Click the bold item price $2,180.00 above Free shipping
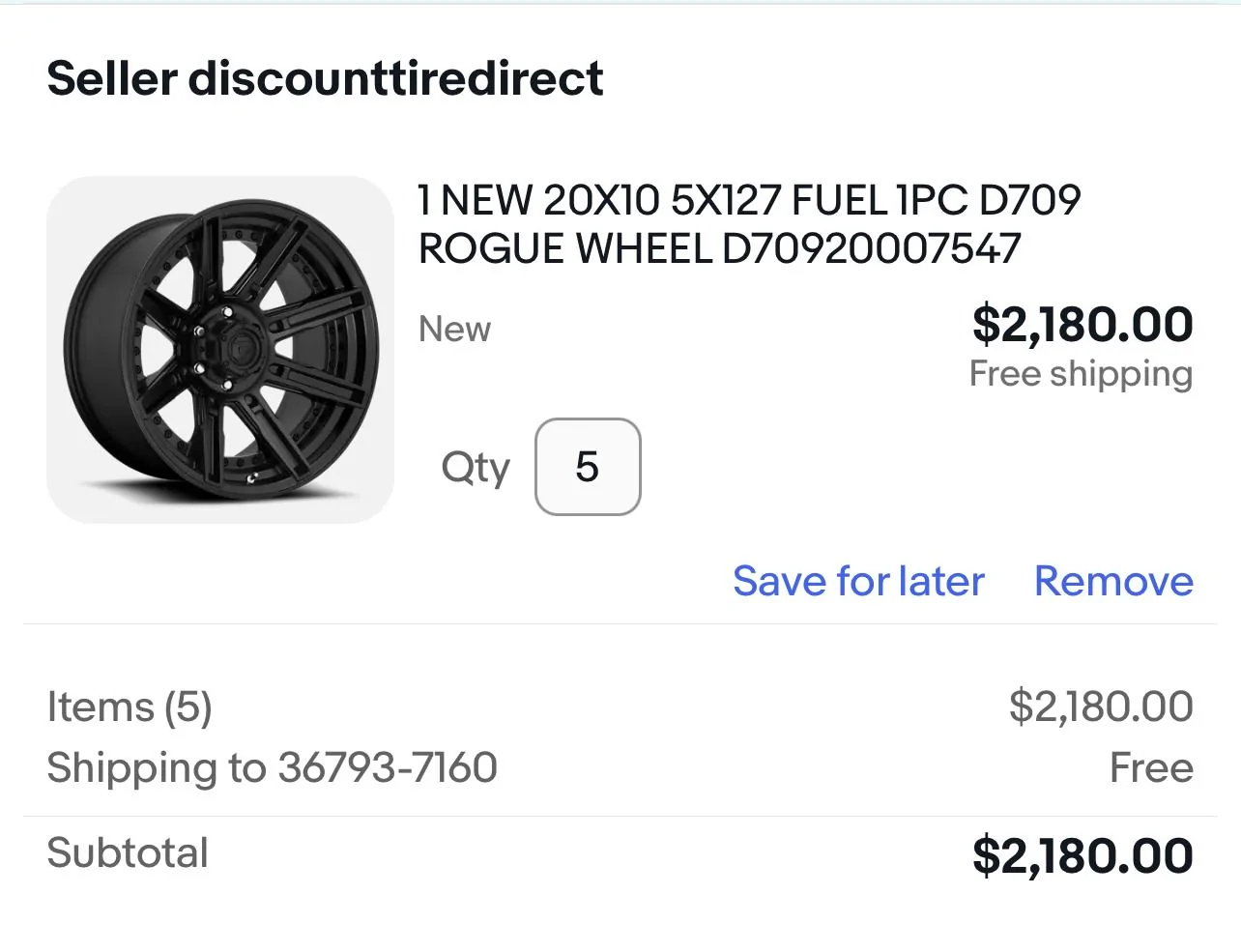 [1082, 325]
